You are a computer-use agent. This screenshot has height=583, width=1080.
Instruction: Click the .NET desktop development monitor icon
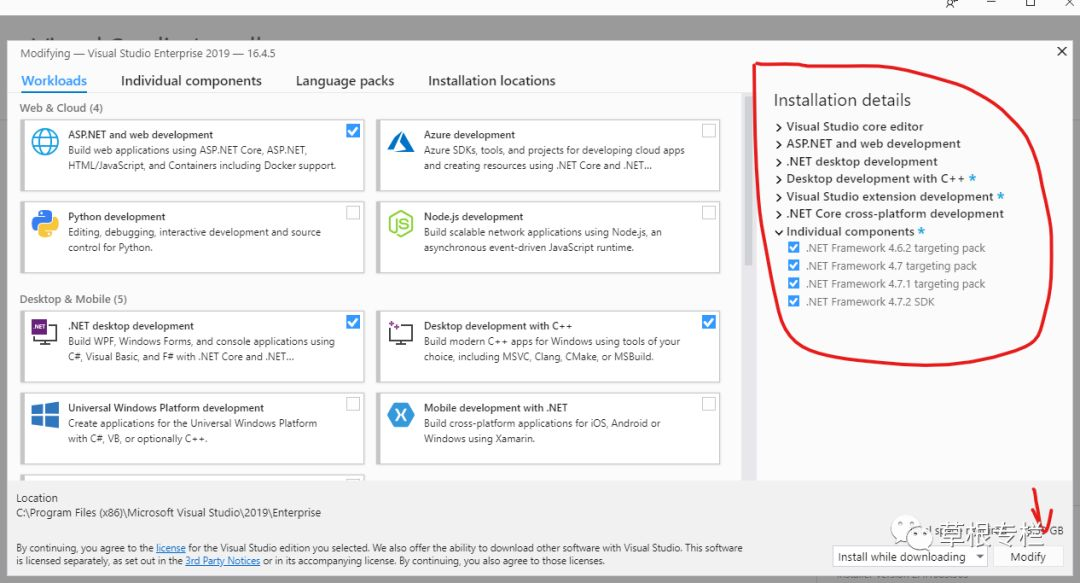[x=45, y=331]
